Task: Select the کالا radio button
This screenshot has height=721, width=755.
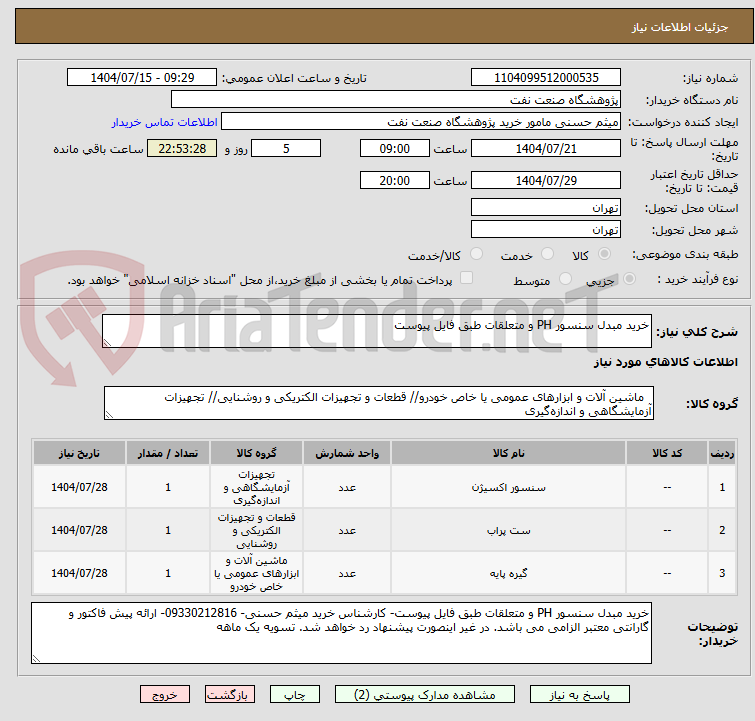Action: (x=604, y=254)
